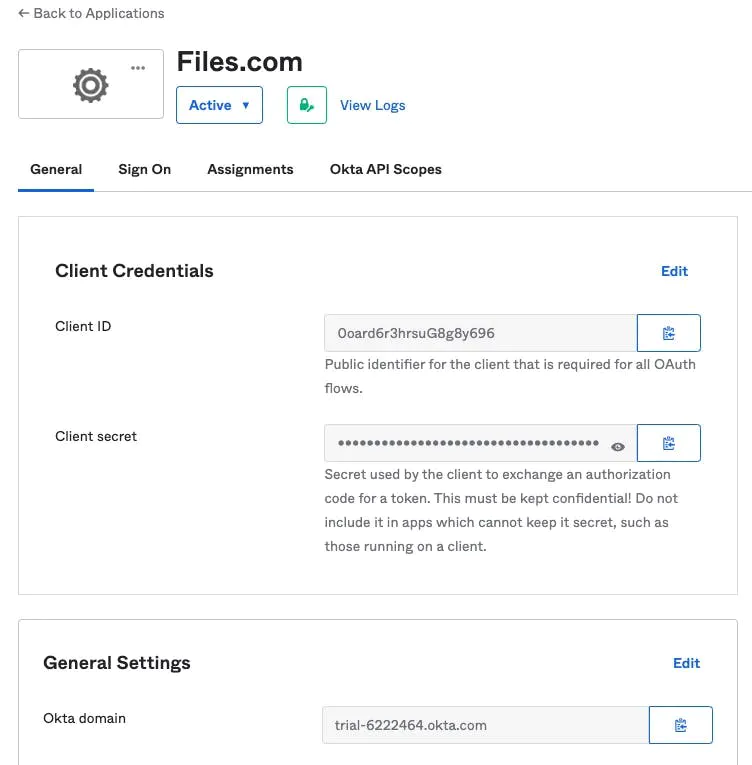The height and width of the screenshot is (765, 752).
Task: Click the 'Public identifier for the client' description
Action: (510, 376)
